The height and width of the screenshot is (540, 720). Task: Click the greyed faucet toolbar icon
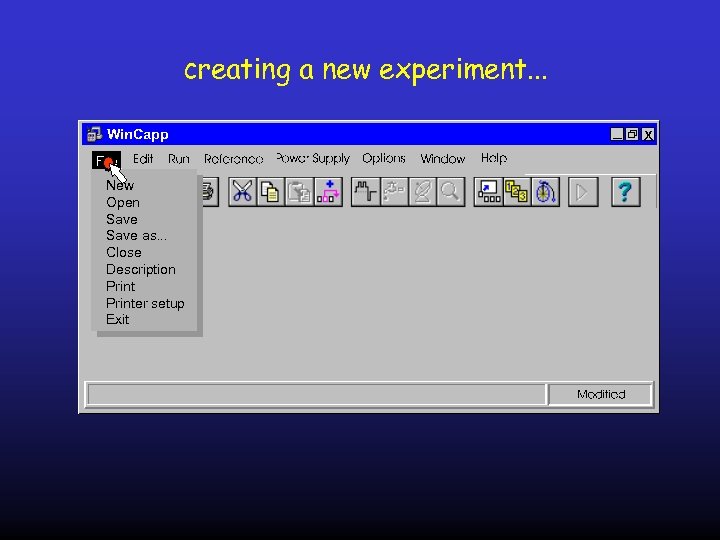394,191
